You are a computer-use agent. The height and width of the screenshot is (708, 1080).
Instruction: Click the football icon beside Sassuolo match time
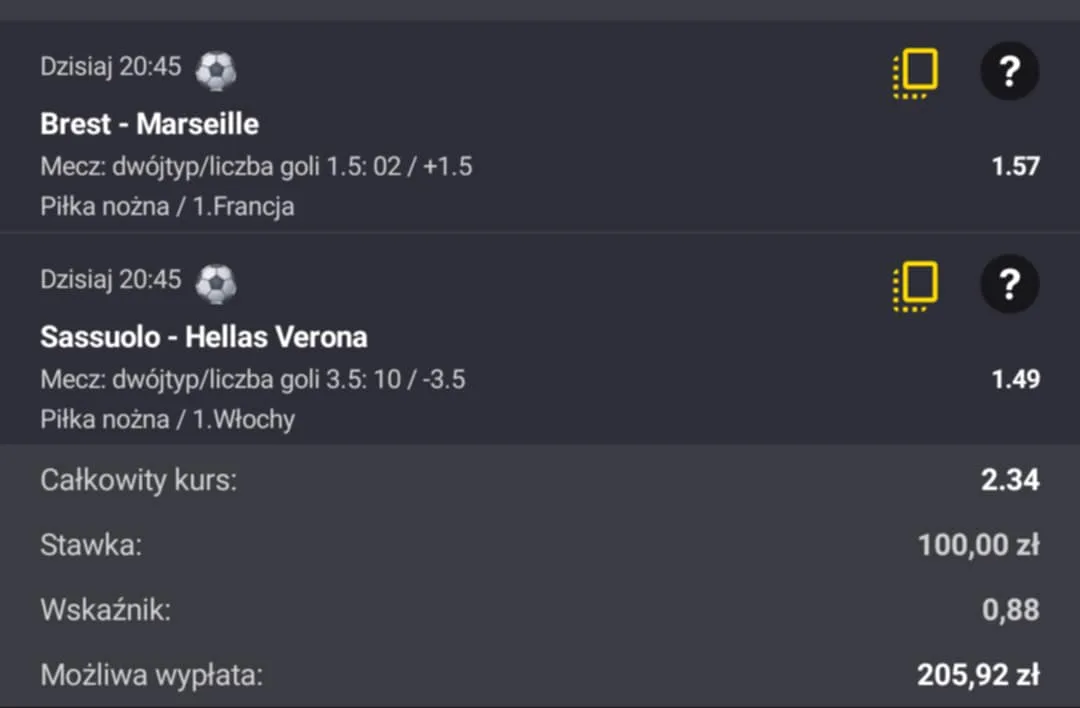tap(216, 282)
